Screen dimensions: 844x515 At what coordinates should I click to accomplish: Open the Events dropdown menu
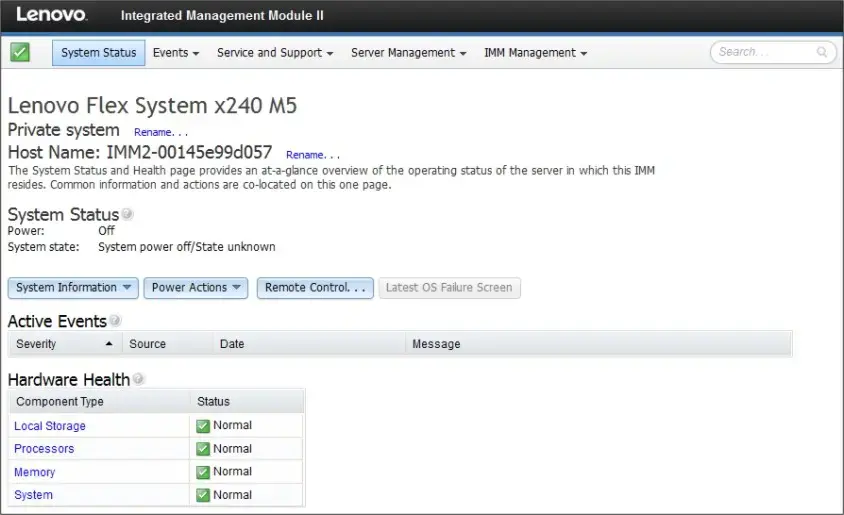176,53
